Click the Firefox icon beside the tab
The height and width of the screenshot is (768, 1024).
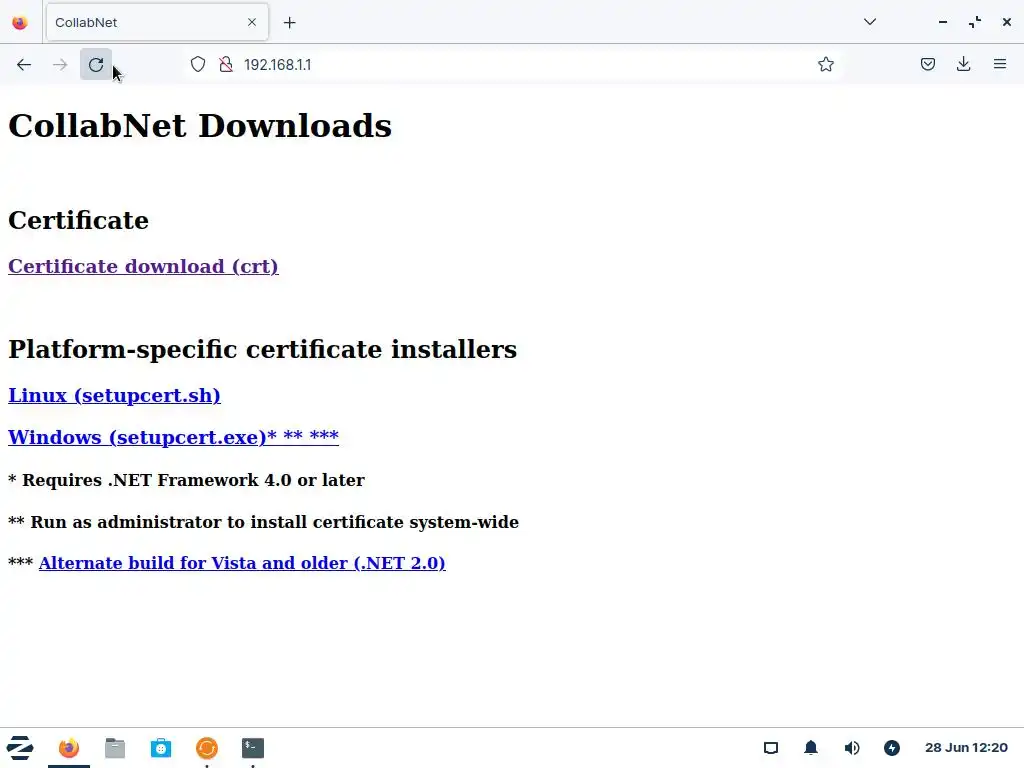pos(20,23)
